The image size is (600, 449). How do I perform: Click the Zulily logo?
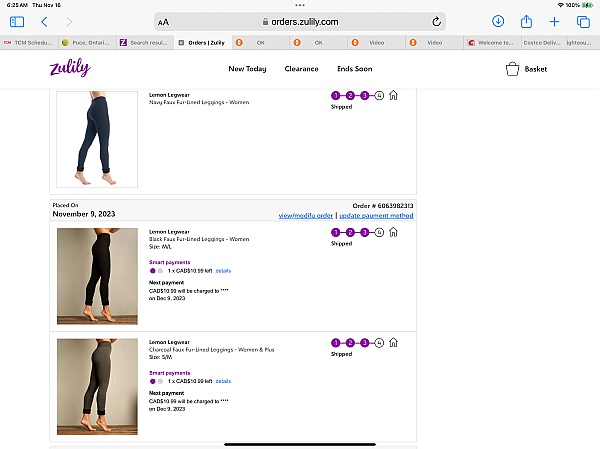coord(70,68)
